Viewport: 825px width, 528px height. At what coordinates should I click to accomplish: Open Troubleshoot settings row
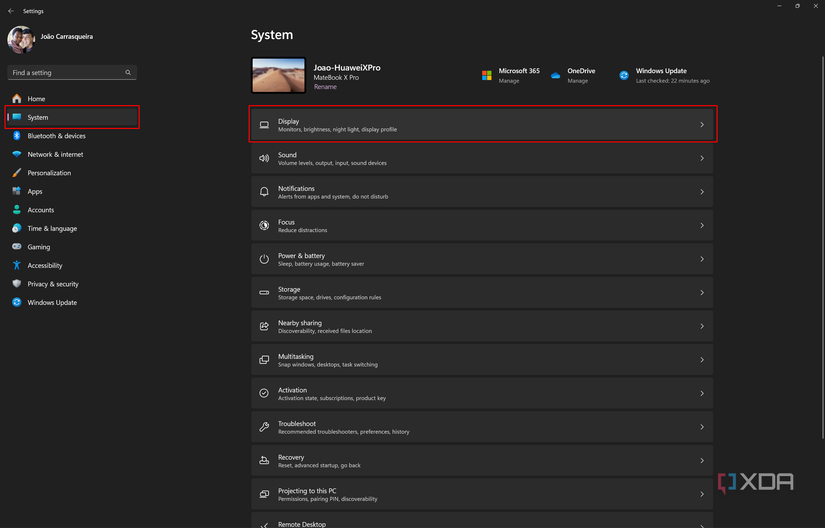click(482, 427)
